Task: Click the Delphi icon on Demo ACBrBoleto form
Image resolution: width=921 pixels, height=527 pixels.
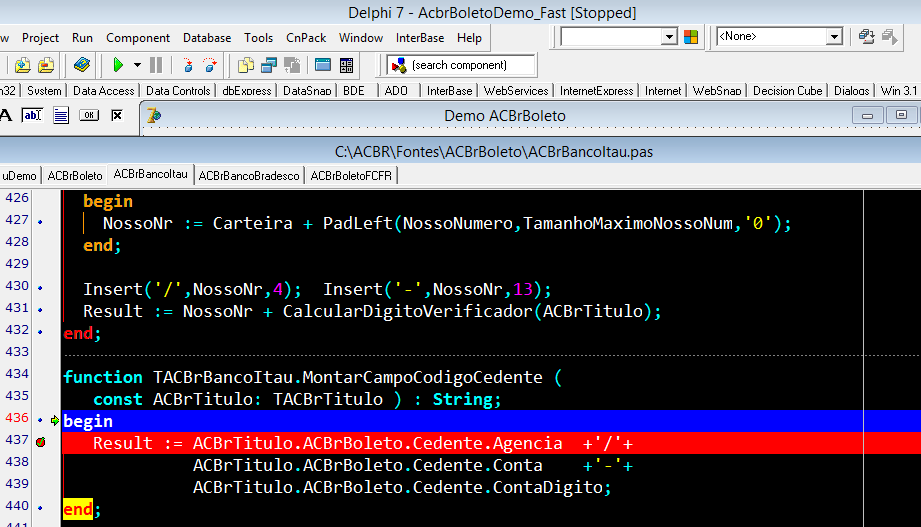Action: point(154,116)
